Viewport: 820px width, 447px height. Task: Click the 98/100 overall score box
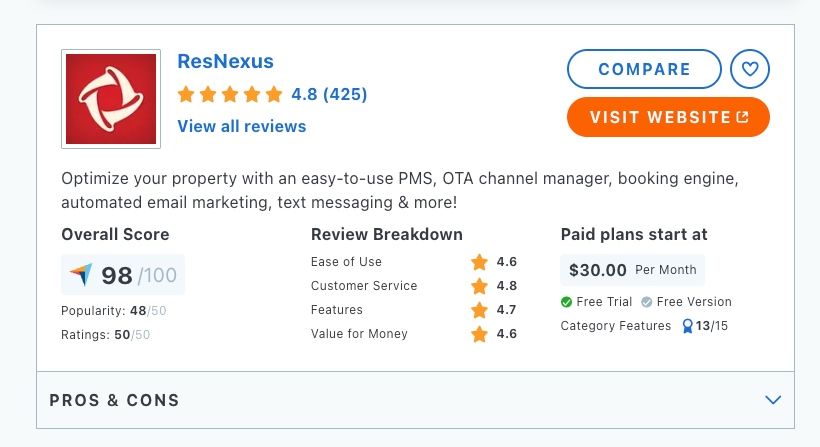pos(123,275)
